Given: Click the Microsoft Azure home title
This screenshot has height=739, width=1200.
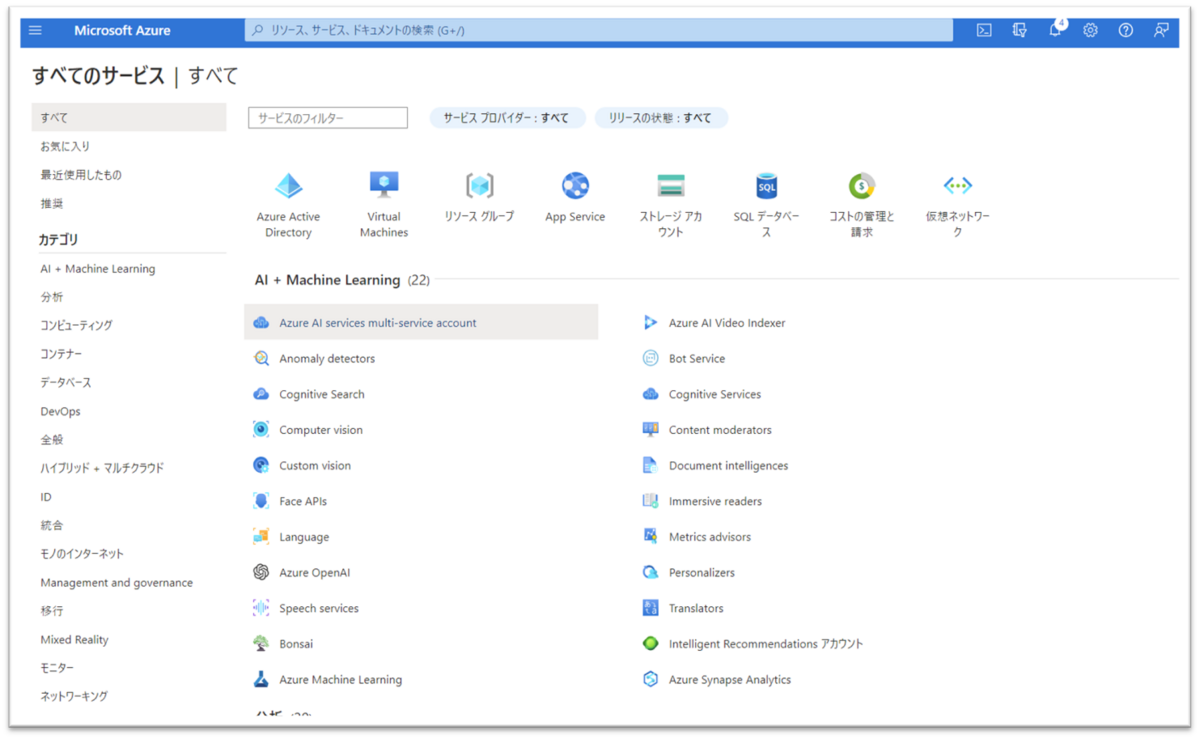Looking at the screenshot, I should click(122, 30).
